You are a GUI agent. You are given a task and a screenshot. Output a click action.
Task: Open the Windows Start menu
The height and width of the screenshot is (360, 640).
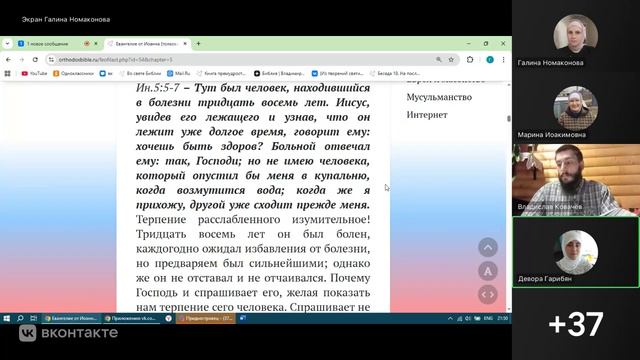coord(7,318)
